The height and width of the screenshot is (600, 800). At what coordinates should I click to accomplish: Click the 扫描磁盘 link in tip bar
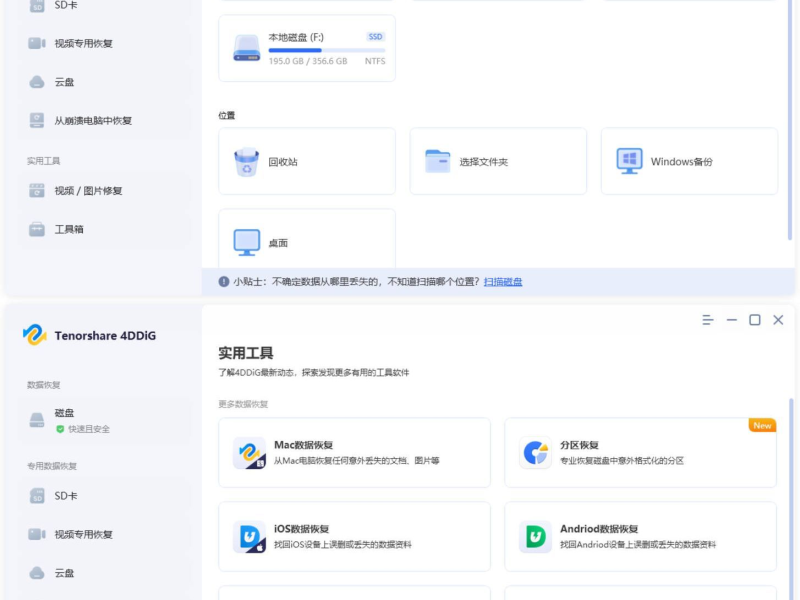coord(503,282)
